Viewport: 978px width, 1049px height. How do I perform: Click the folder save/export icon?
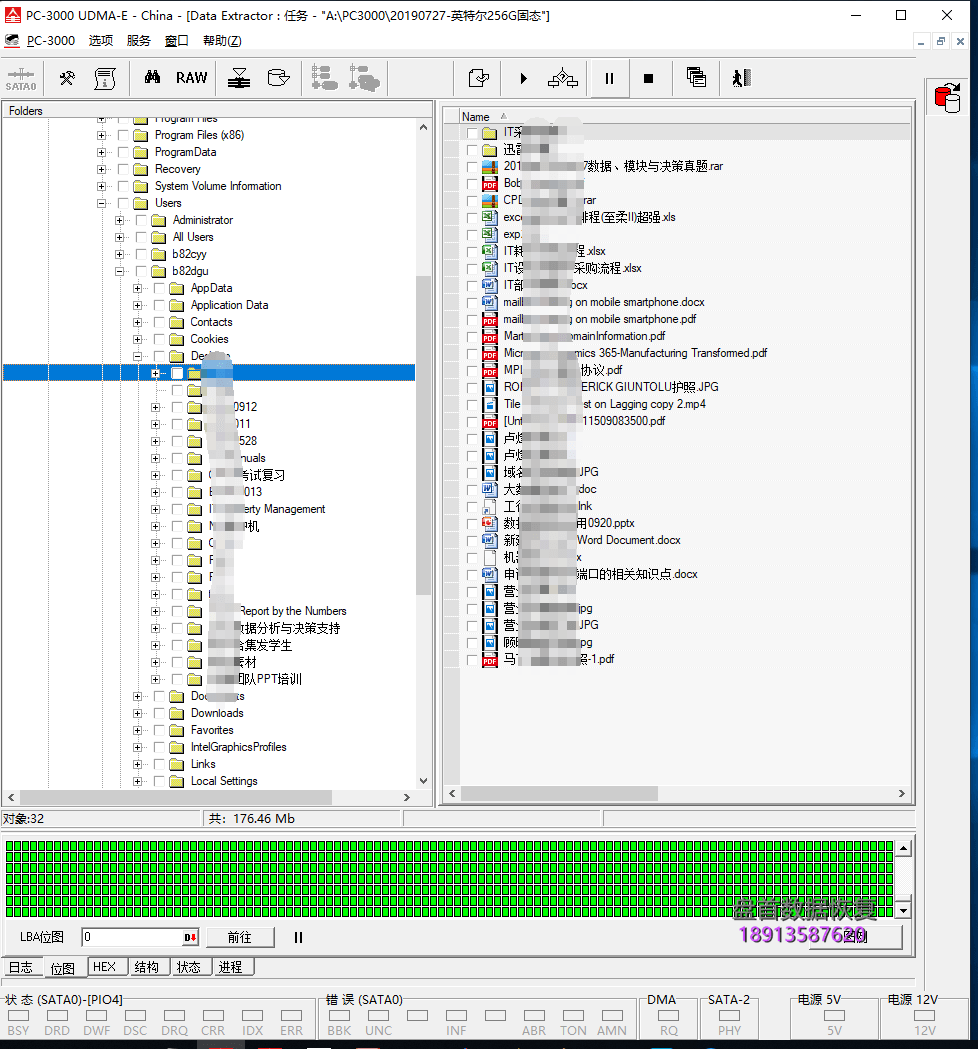(278, 78)
